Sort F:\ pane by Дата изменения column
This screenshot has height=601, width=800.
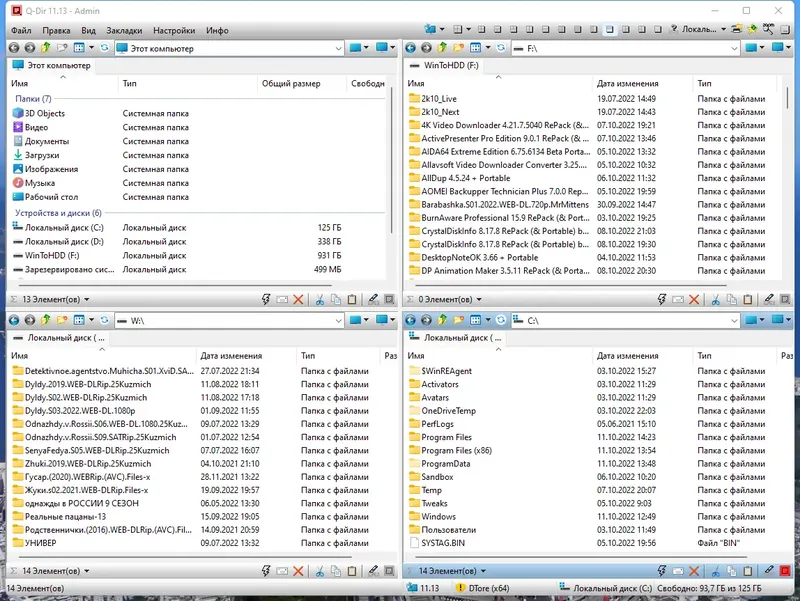[x=642, y=83]
